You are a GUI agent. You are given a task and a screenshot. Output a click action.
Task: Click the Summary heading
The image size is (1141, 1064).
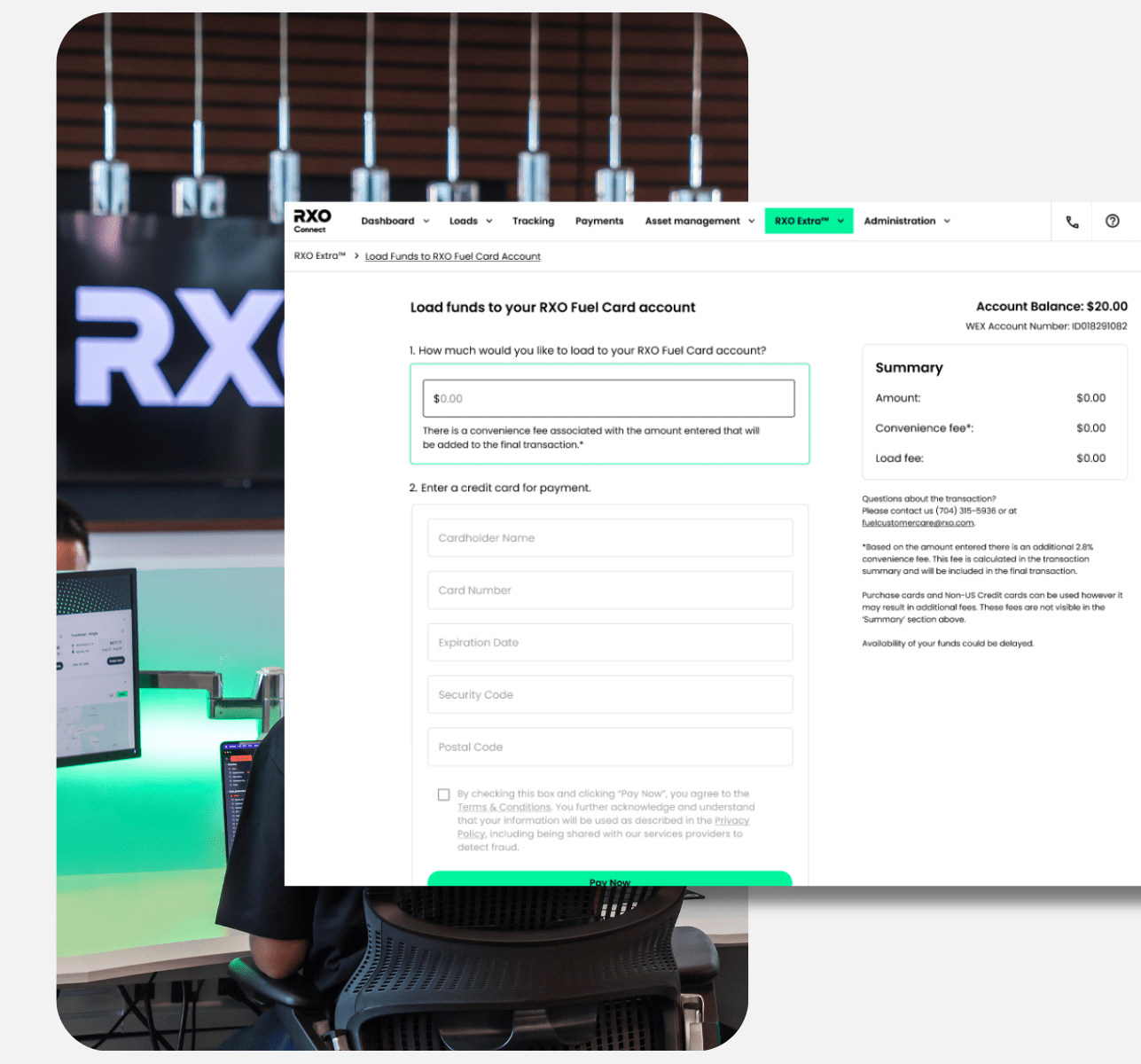[x=909, y=368]
